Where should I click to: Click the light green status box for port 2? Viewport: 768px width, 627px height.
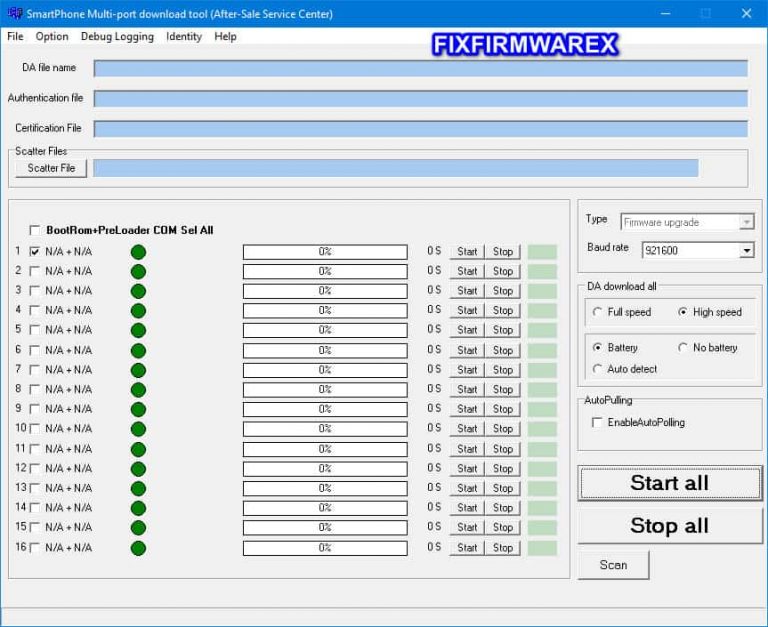[x=542, y=271]
